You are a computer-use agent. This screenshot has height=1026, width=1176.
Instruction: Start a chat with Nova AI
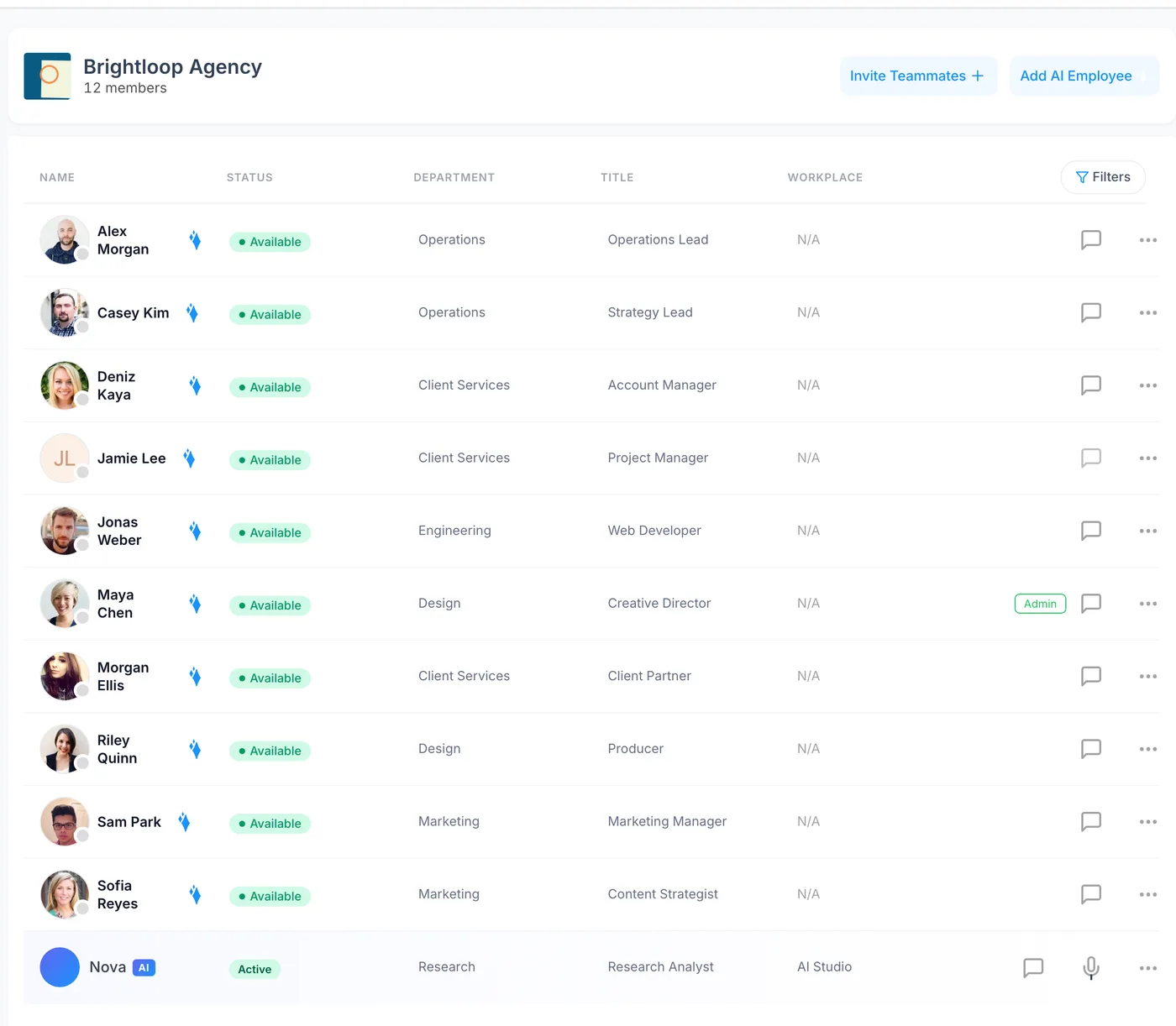[1033, 968]
